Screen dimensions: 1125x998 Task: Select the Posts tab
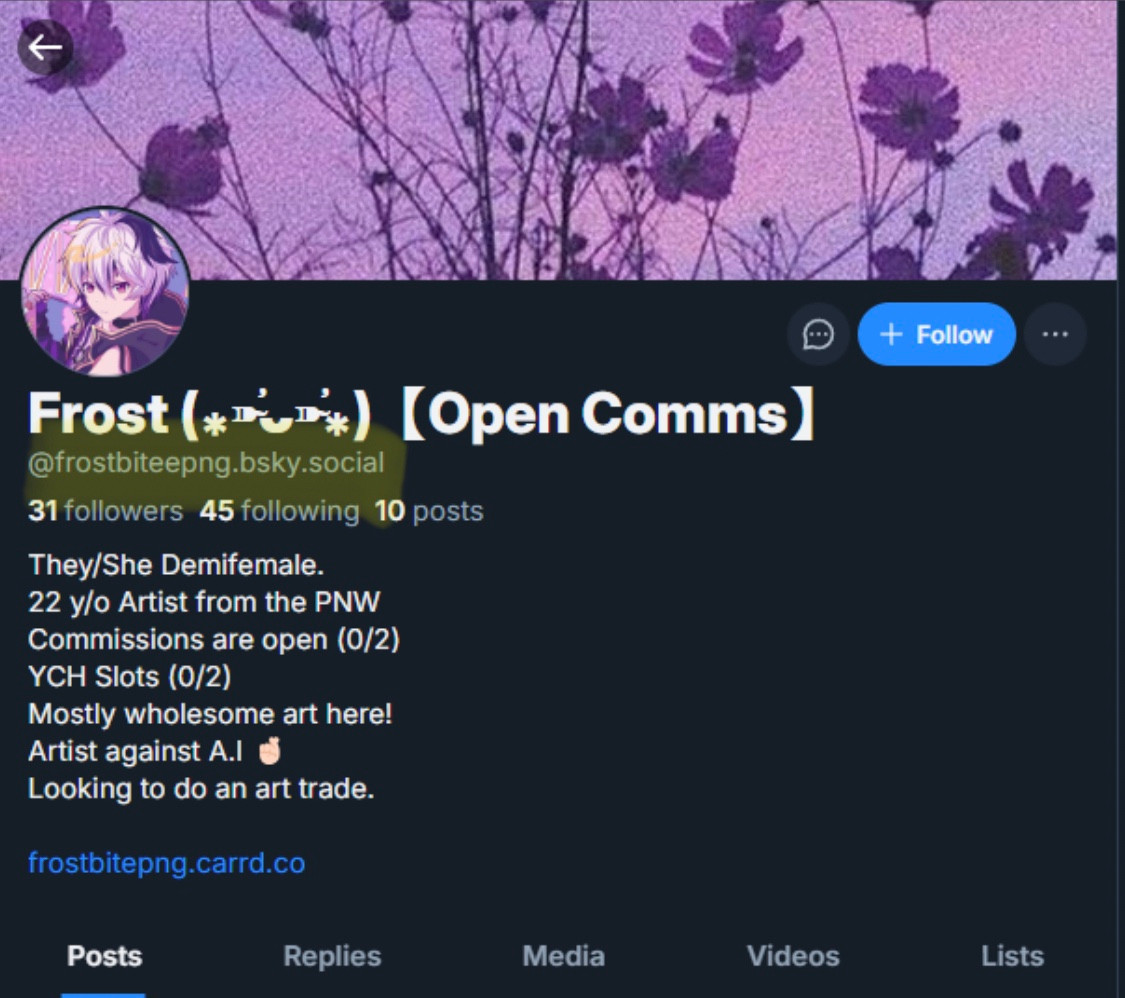104,956
